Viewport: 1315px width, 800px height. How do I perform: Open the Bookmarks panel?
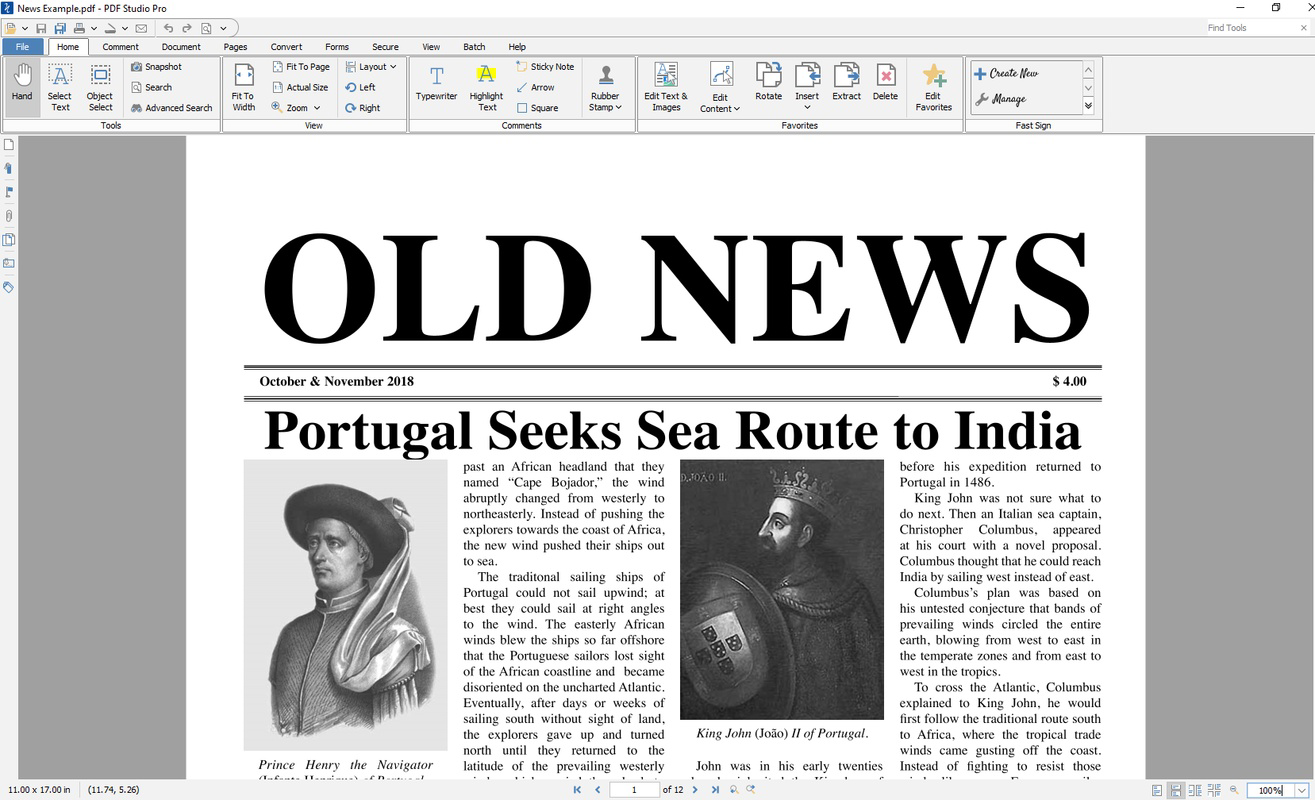(8, 167)
